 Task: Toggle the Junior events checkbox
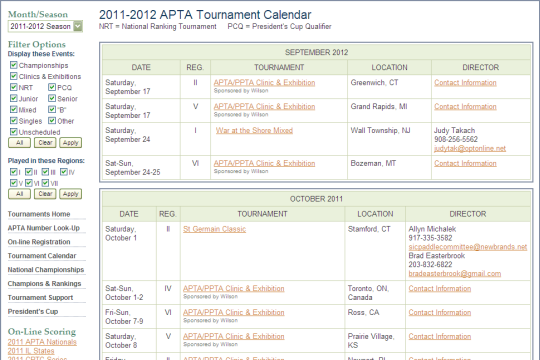pyautogui.click(x=13, y=99)
